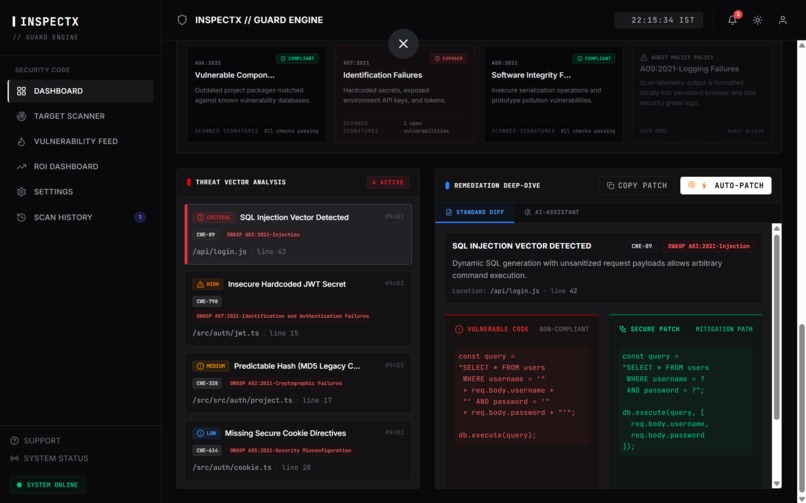
Task: Click the warning icon on Audit Policy card
Action: click(643, 58)
